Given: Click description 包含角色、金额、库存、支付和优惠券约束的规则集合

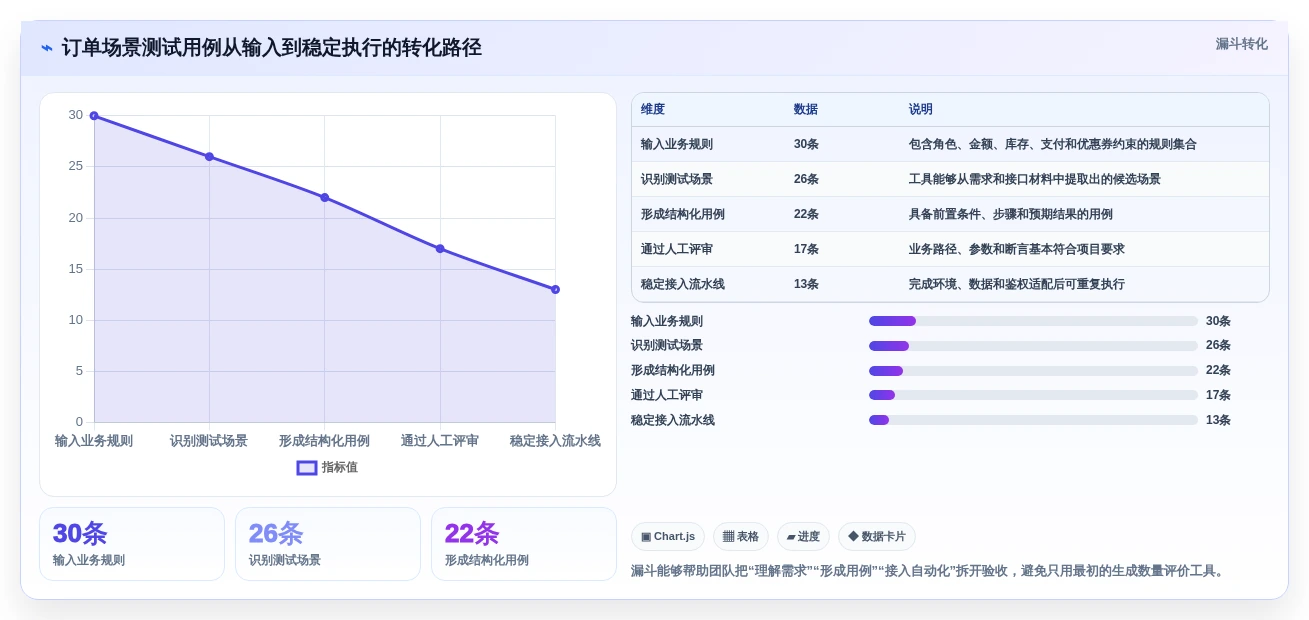Looking at the screenshot, I should point(1053,144).
